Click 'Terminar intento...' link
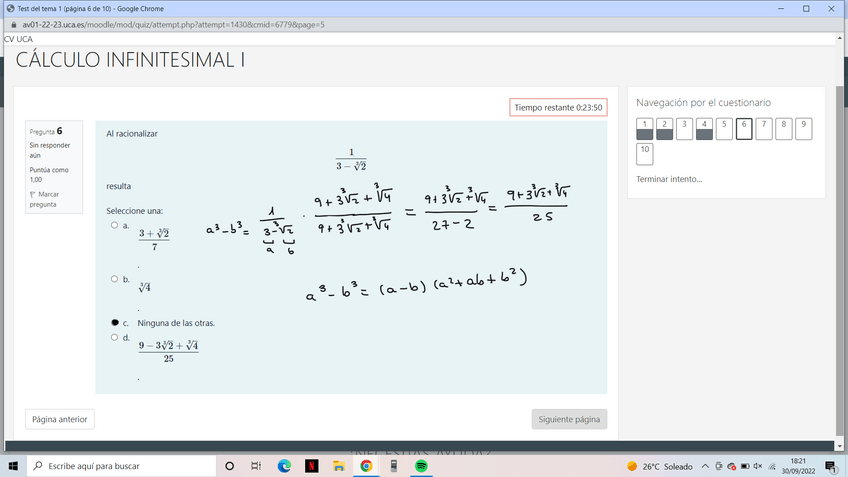This screenshot has width=848, height=477. (669, 179)
